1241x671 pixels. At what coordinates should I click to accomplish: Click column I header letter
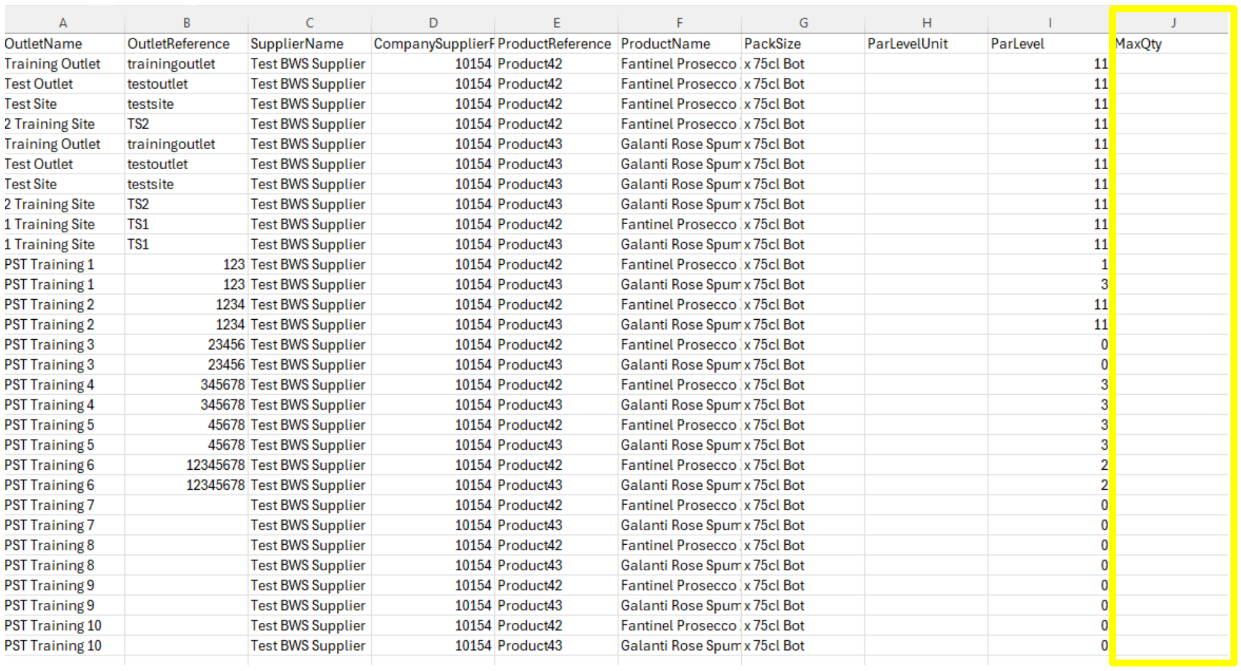(x=1050, y=23)
